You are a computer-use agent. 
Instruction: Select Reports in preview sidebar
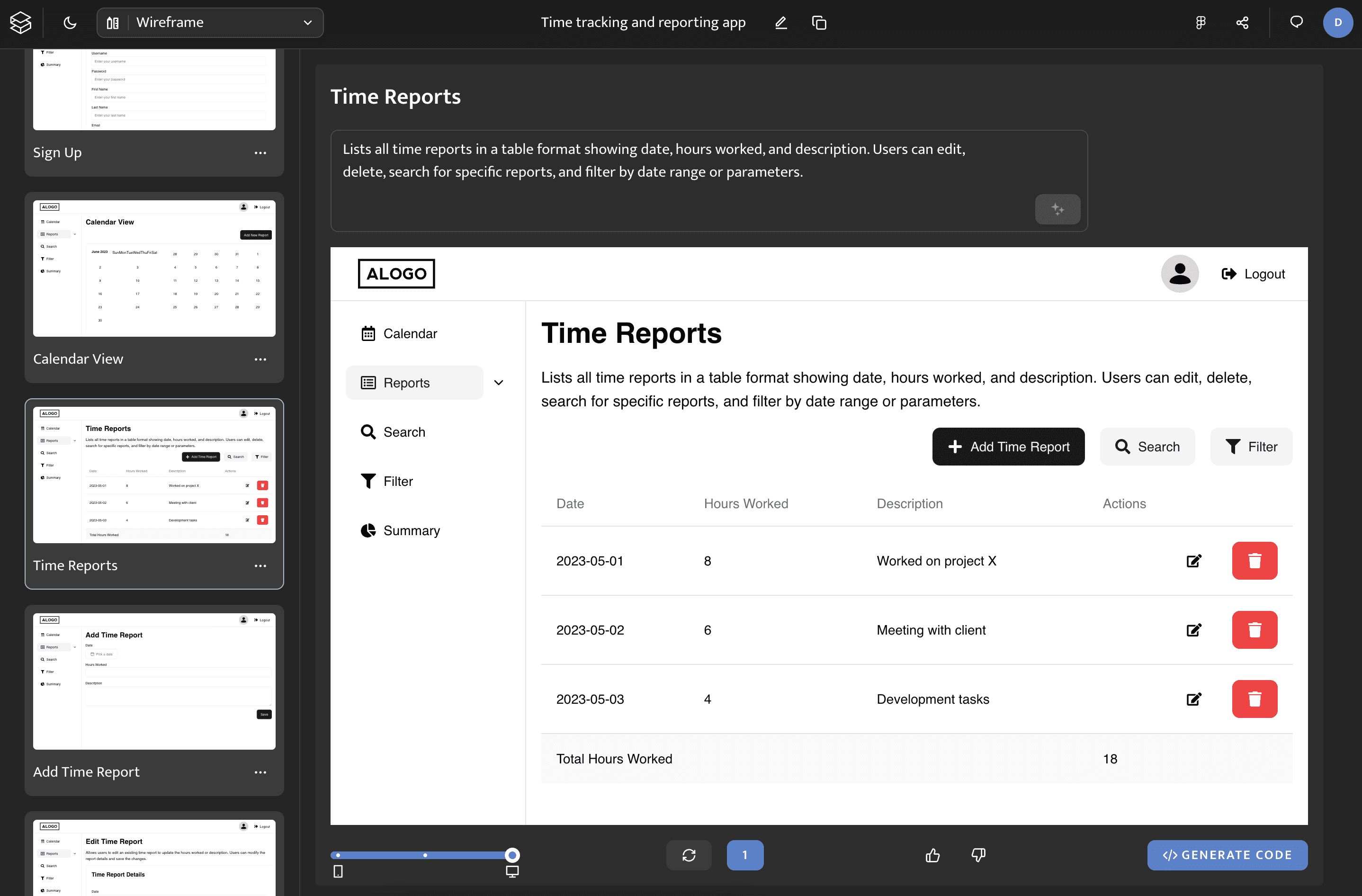coord(414,383)
